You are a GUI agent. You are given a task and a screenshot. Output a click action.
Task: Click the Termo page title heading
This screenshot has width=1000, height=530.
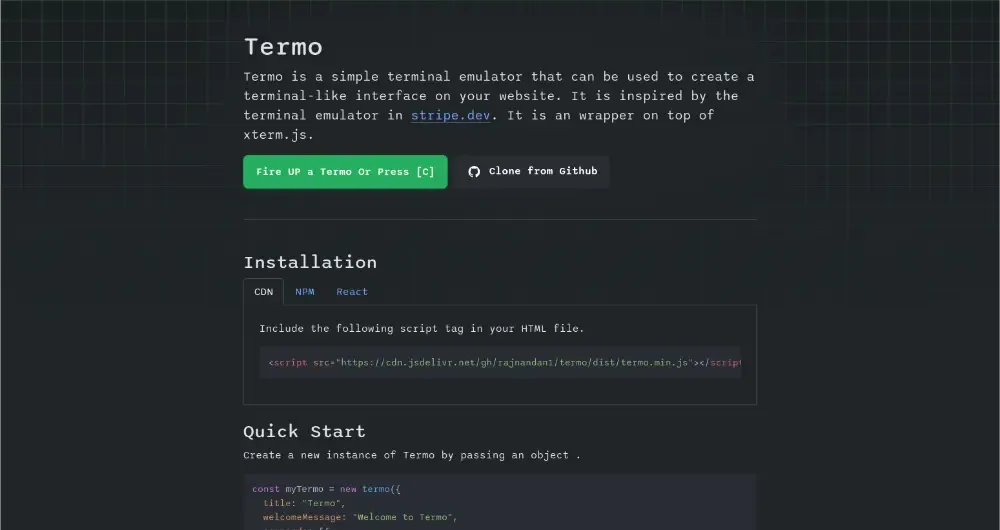[x=283, y=47]
